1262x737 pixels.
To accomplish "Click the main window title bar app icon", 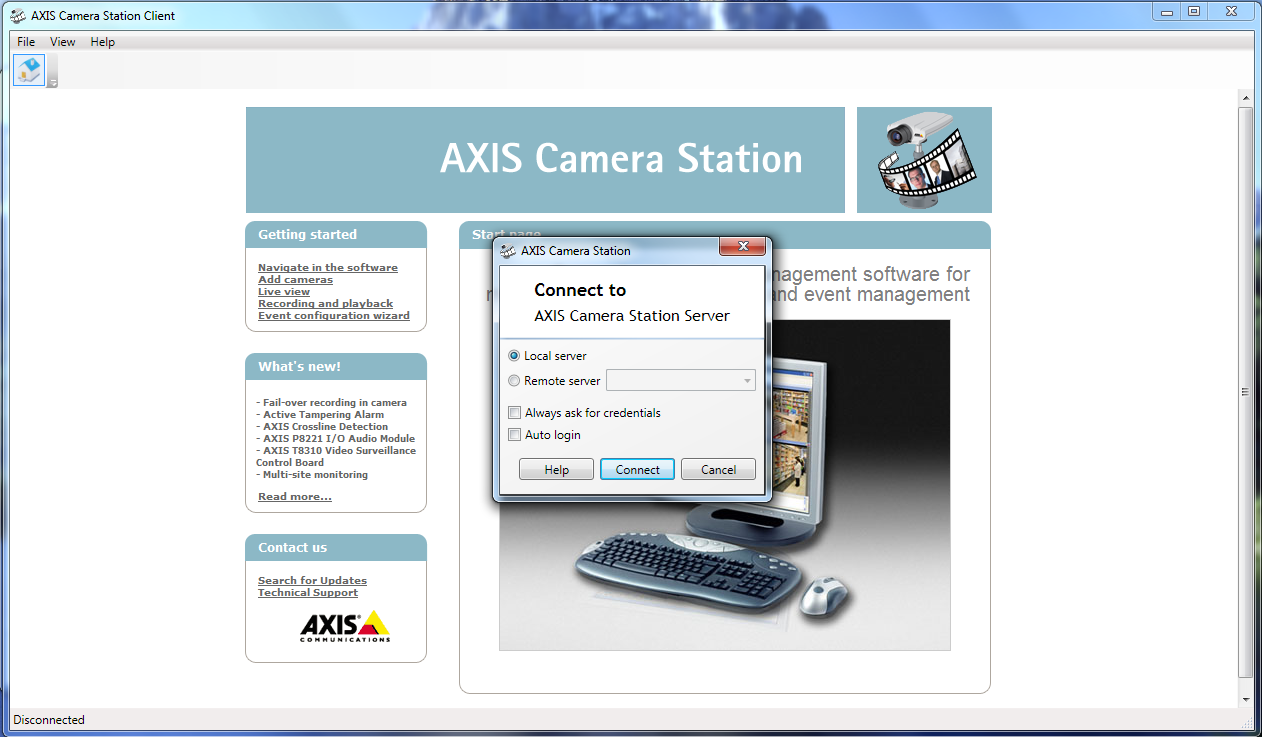I will tap(17, 15).
